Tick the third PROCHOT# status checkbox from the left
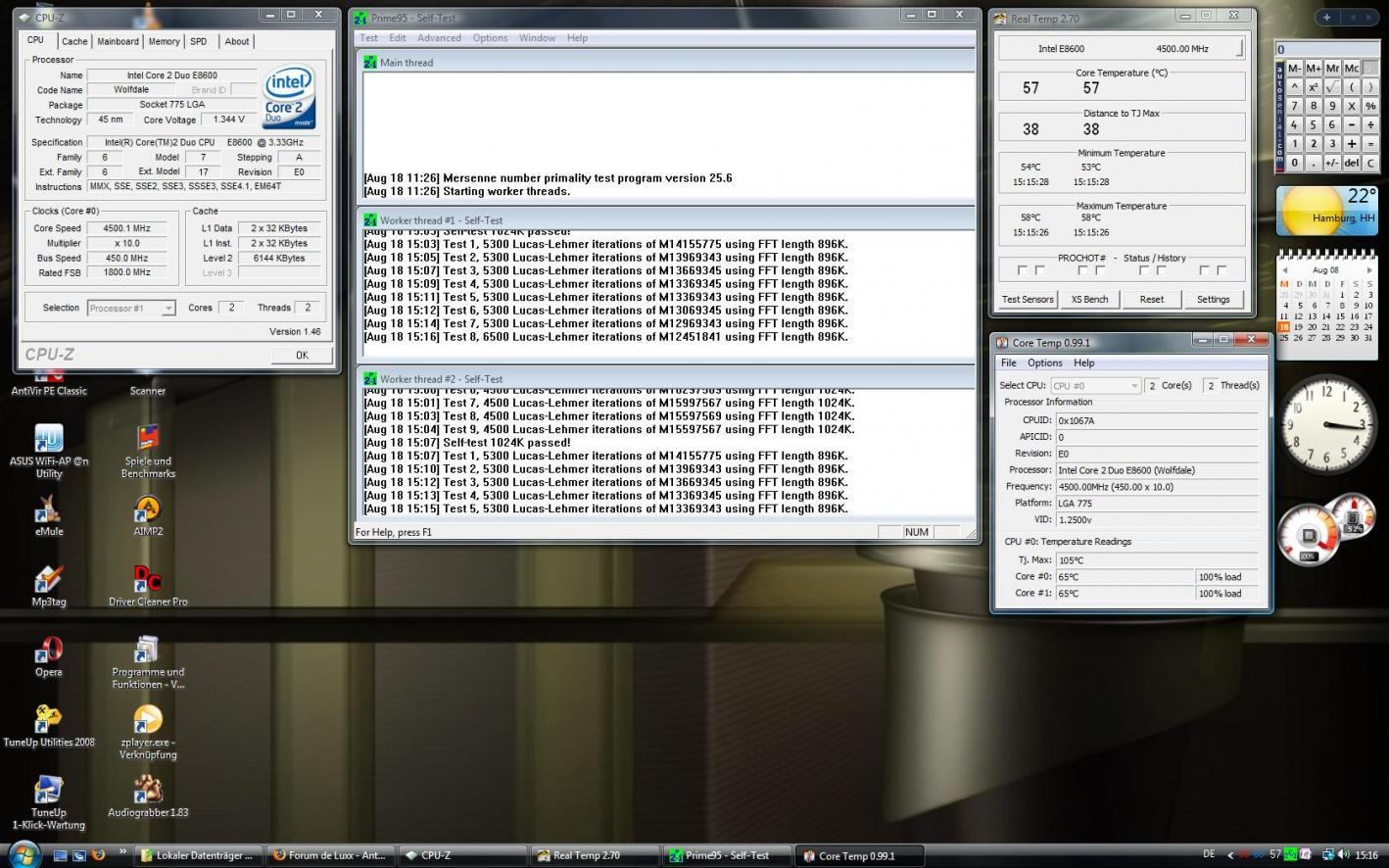Screen dimensions: 1389x868 click(1083, 270)
